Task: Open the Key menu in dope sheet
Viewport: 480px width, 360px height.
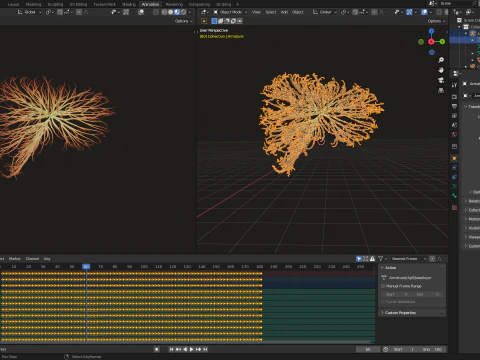Action: [x=47, y=259]
